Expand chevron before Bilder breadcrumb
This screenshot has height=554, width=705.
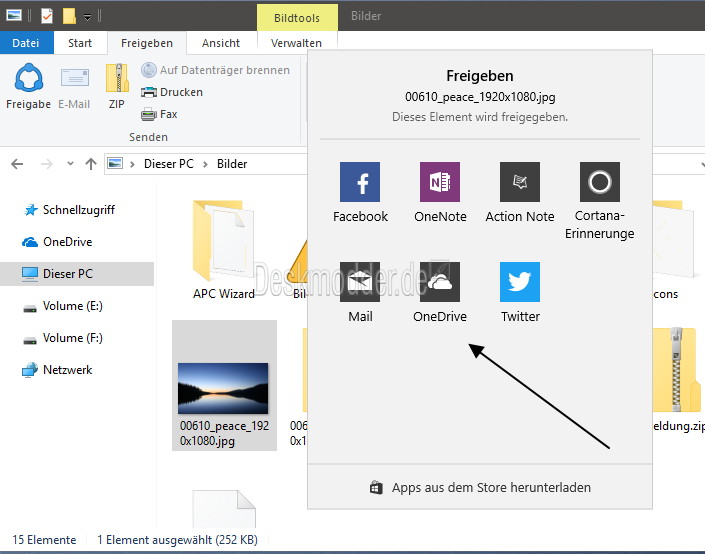coord(205,165)
